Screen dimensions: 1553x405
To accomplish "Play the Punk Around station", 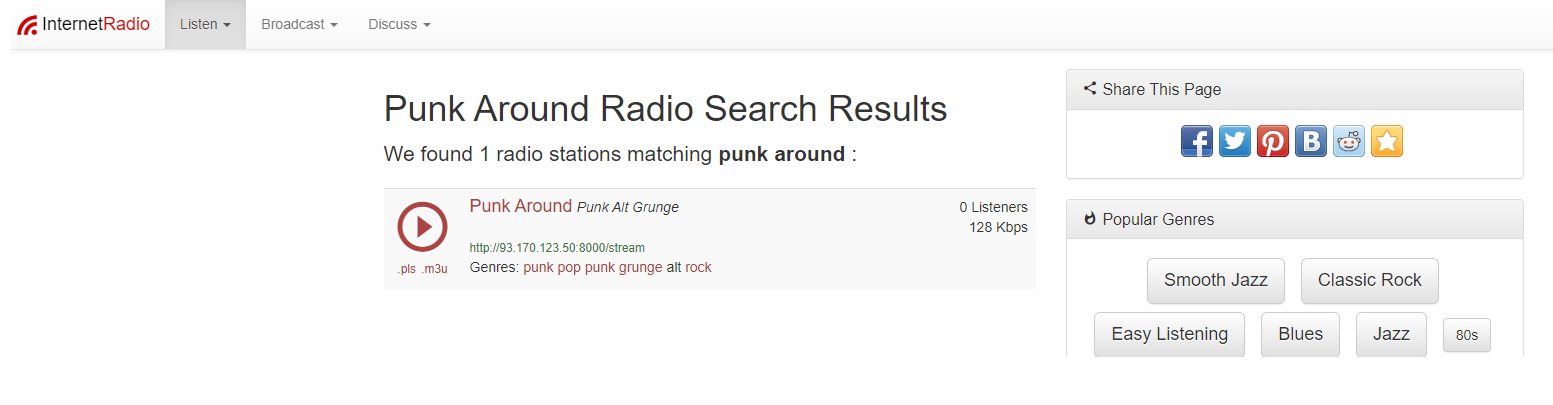I will point(421,227).
